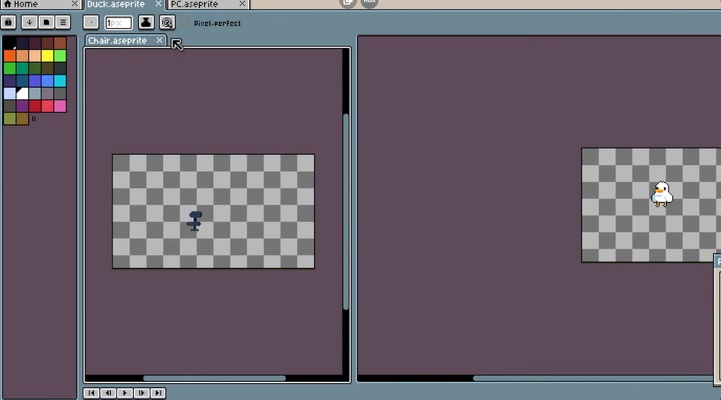This screenshot has height=400, width=721.
Task: Close the Chair.aseprite tab
Action: (x=159, y=40)
